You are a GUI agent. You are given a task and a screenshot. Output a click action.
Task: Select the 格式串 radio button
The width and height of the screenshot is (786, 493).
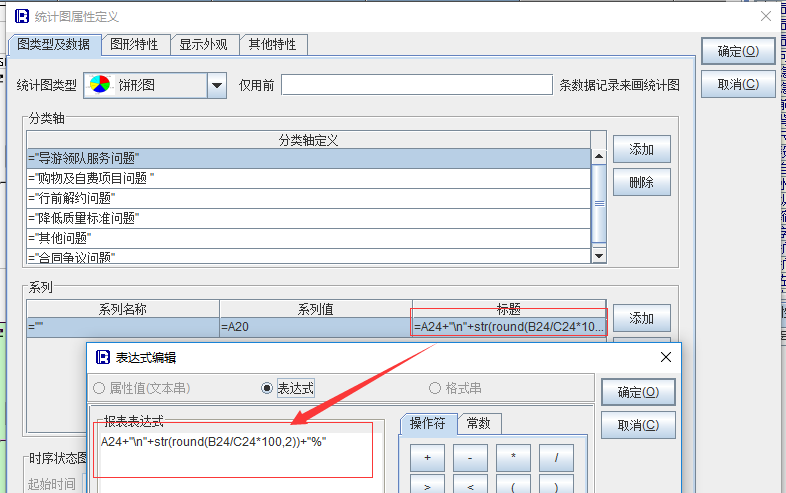435,388
